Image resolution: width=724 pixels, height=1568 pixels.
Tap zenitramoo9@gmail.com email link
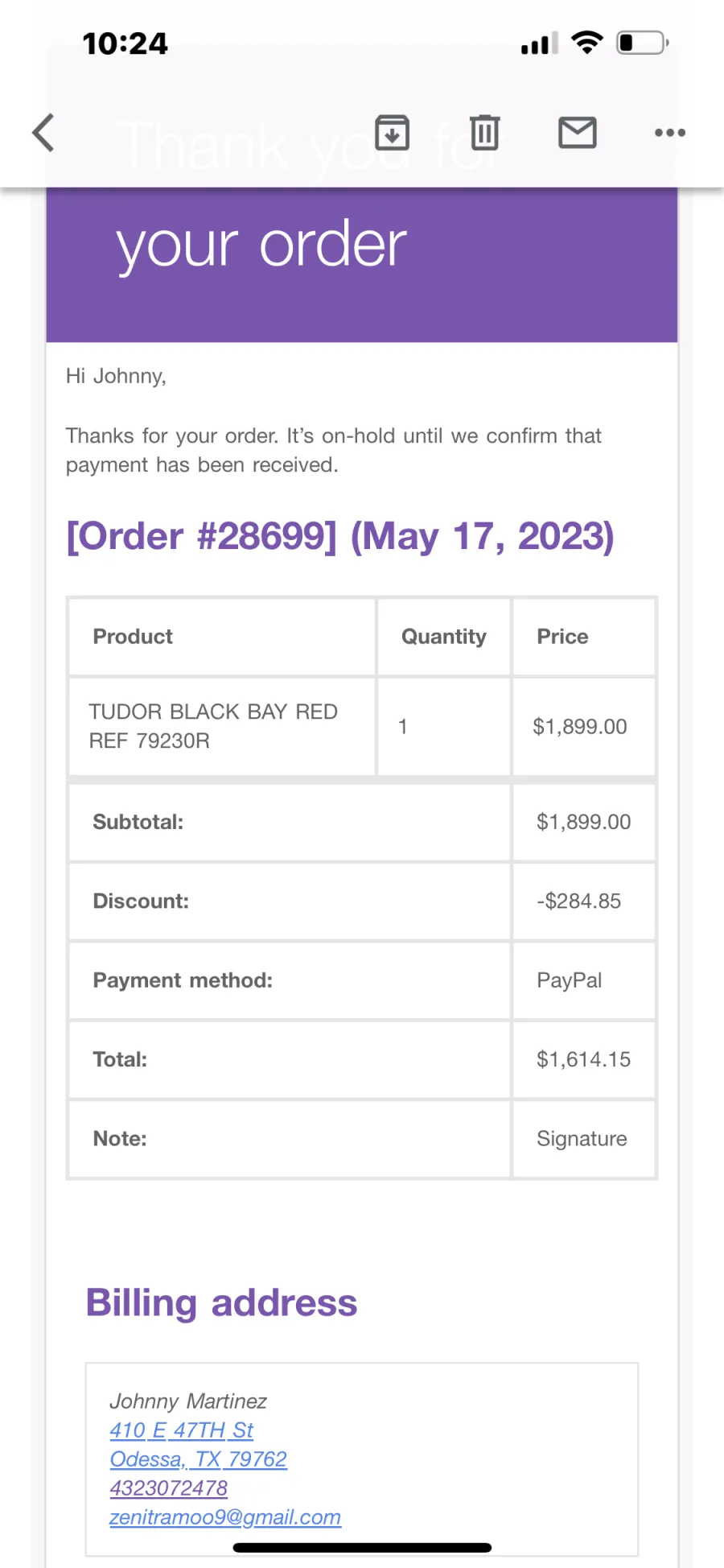225,1517
